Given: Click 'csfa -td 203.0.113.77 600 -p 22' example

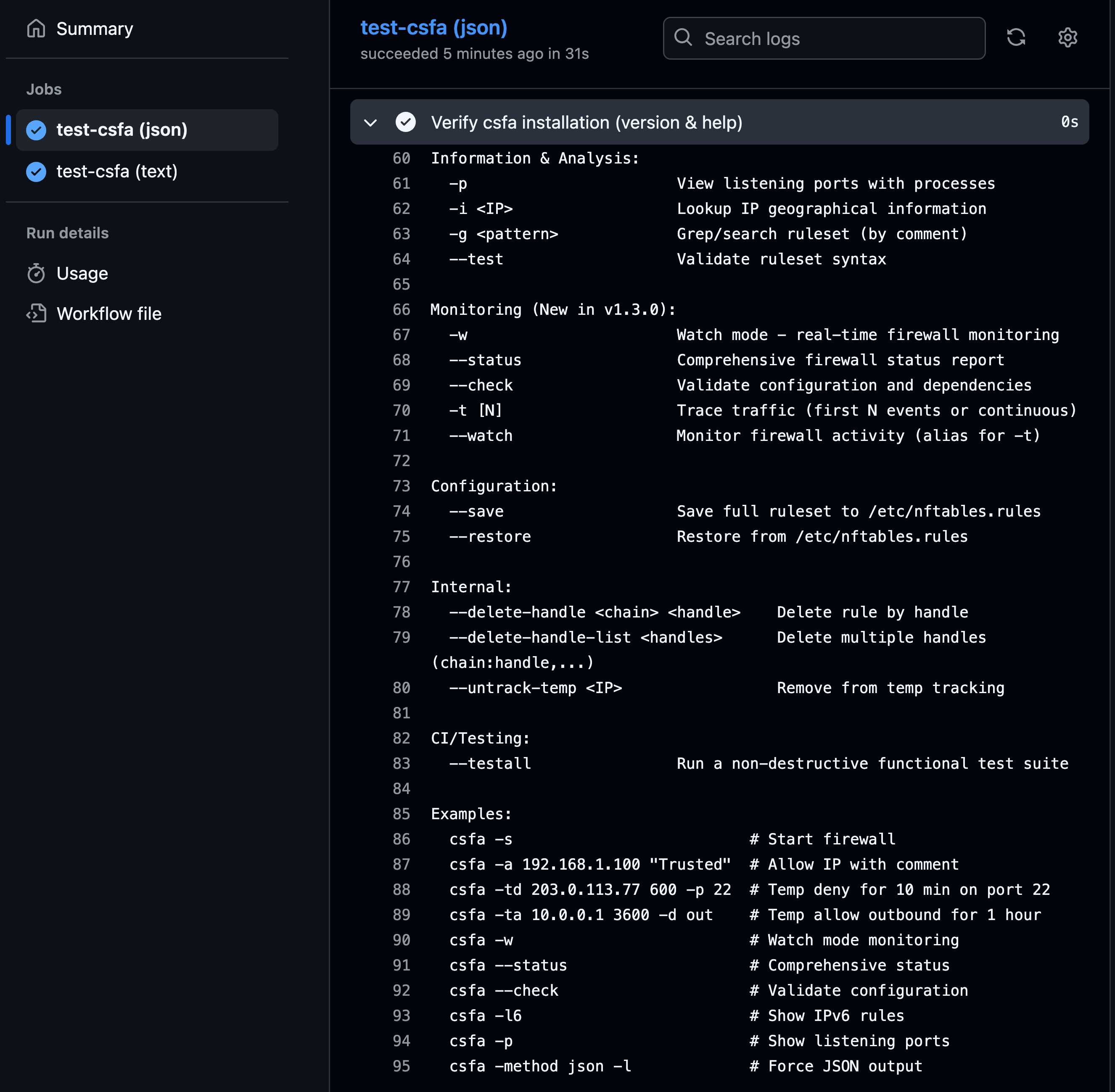Looking at the screenshot, I should [x=590, y=890].
